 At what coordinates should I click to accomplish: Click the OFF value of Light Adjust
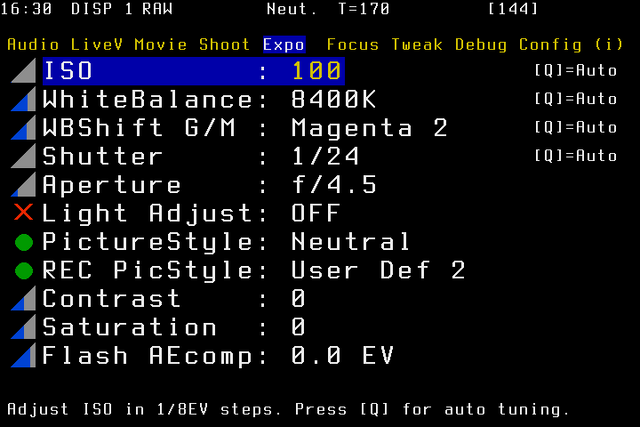[316, 213]
